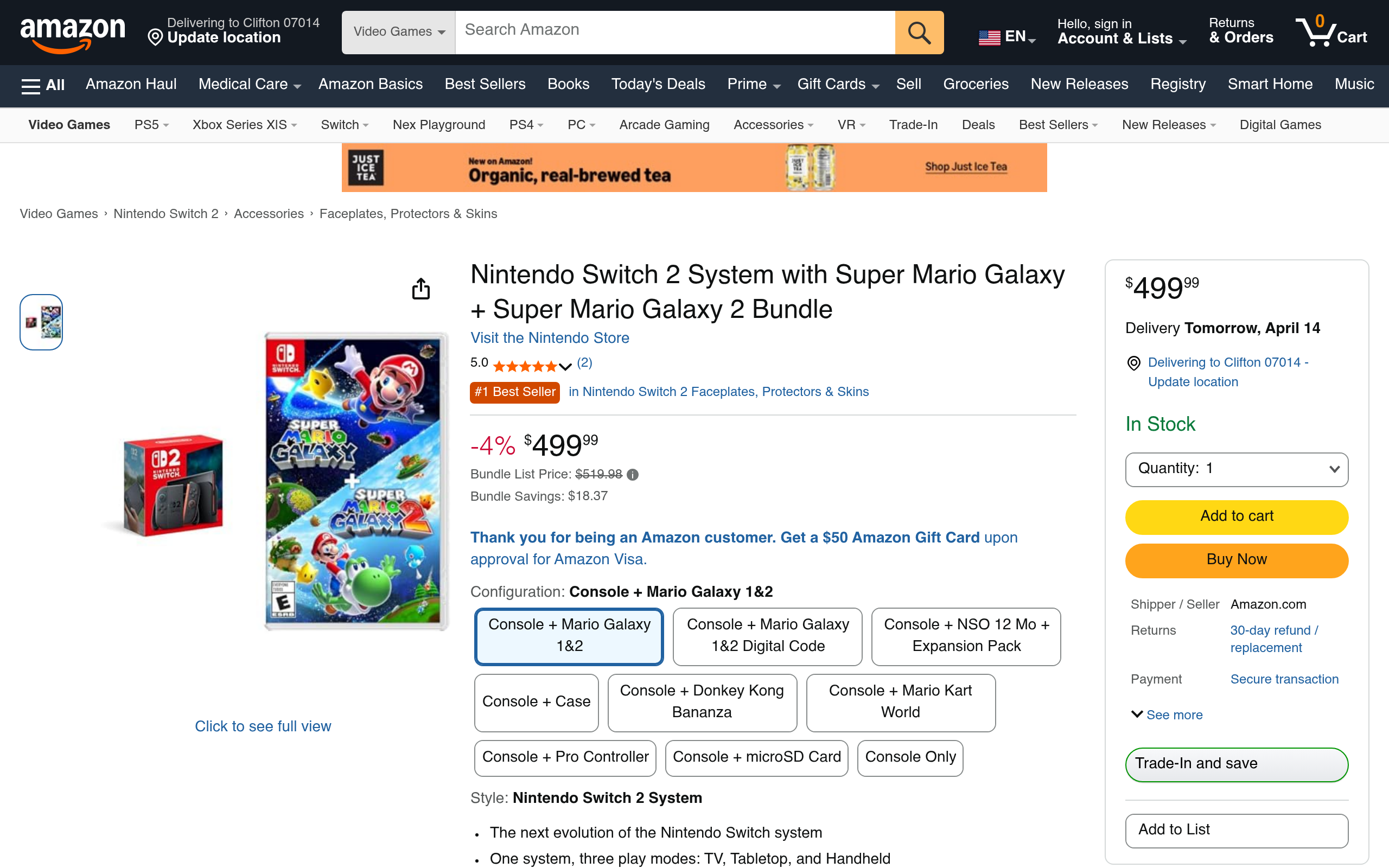Image resolution: width=1389 pixels, height=868 pixels.
Task: Click the yellow Add to cart button
Action: (1237, 516)
